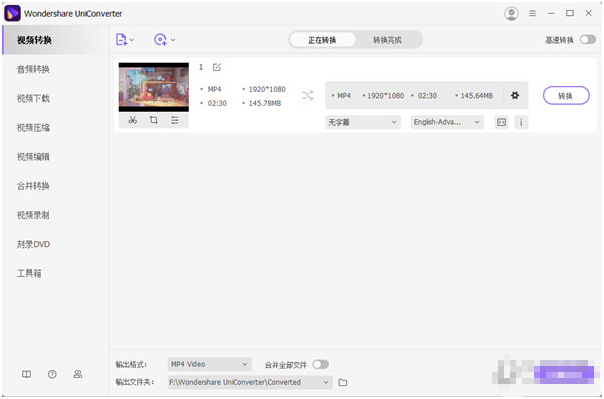The height and width of the screenshot is (399, 604).
Task: Click the target file size 145.64MB text
Action: [476, 96]
